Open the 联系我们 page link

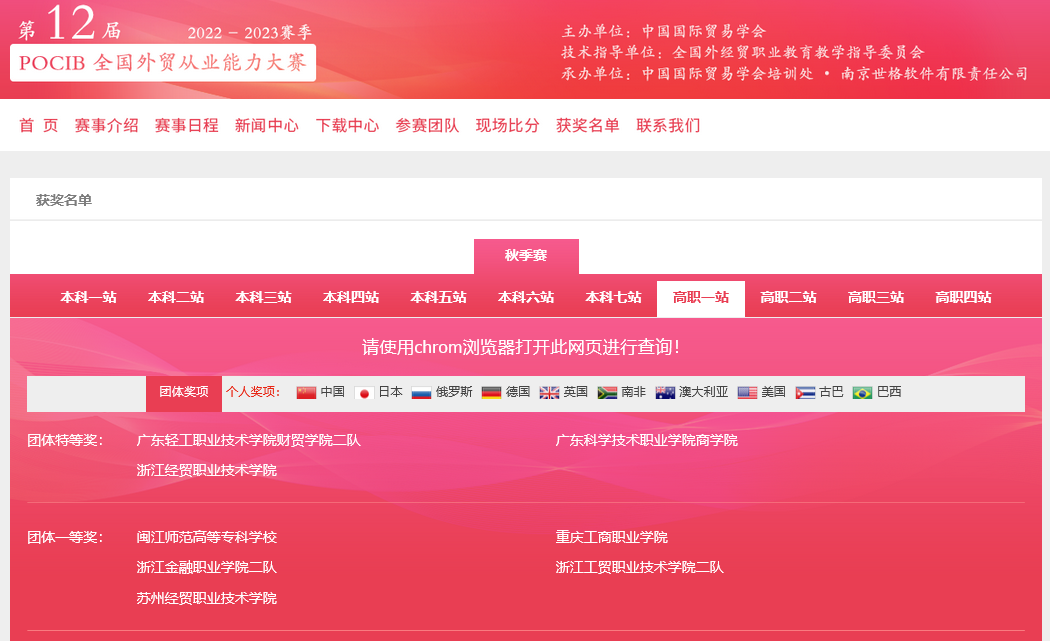pos(668,126)
